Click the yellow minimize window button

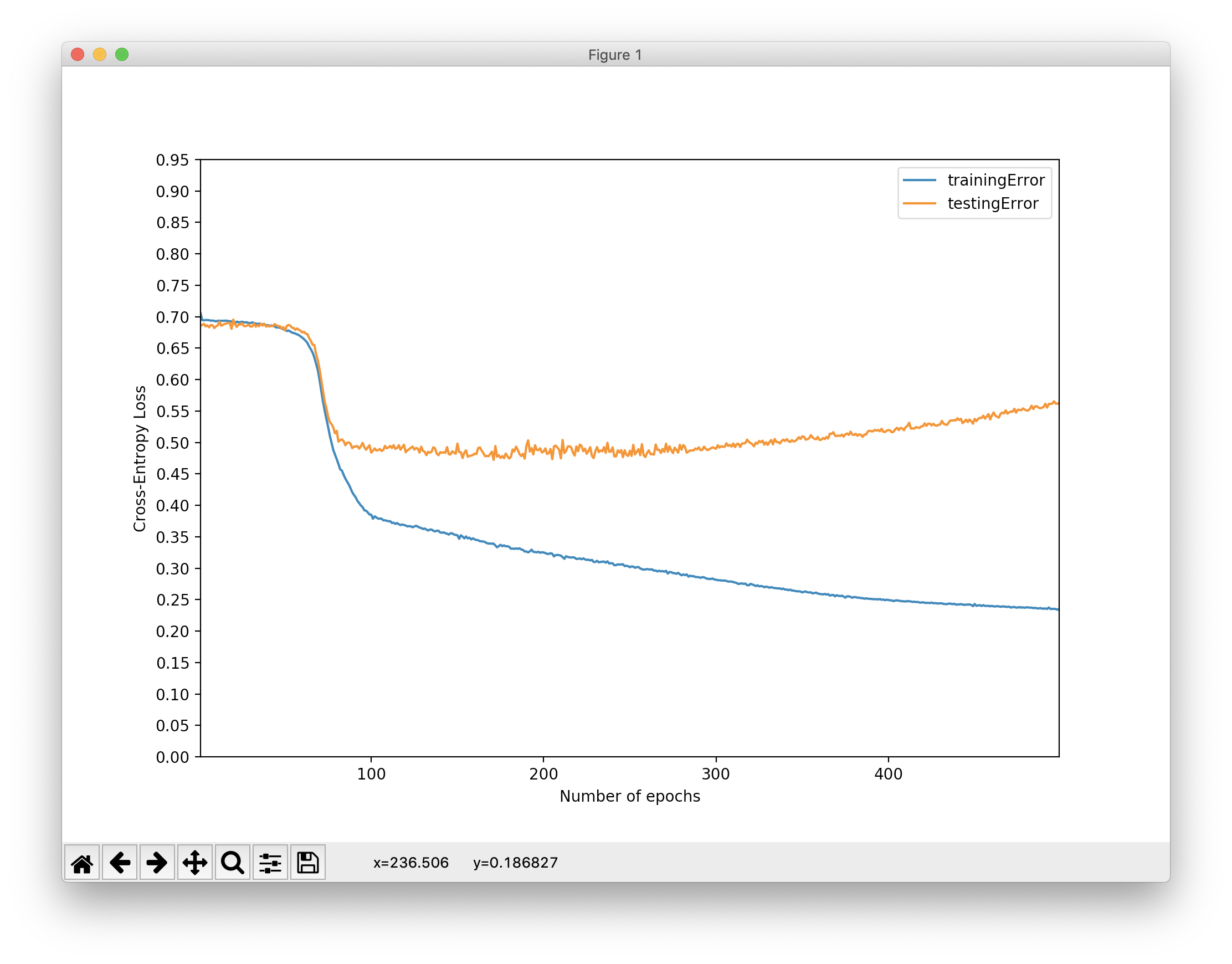point(100,54)
